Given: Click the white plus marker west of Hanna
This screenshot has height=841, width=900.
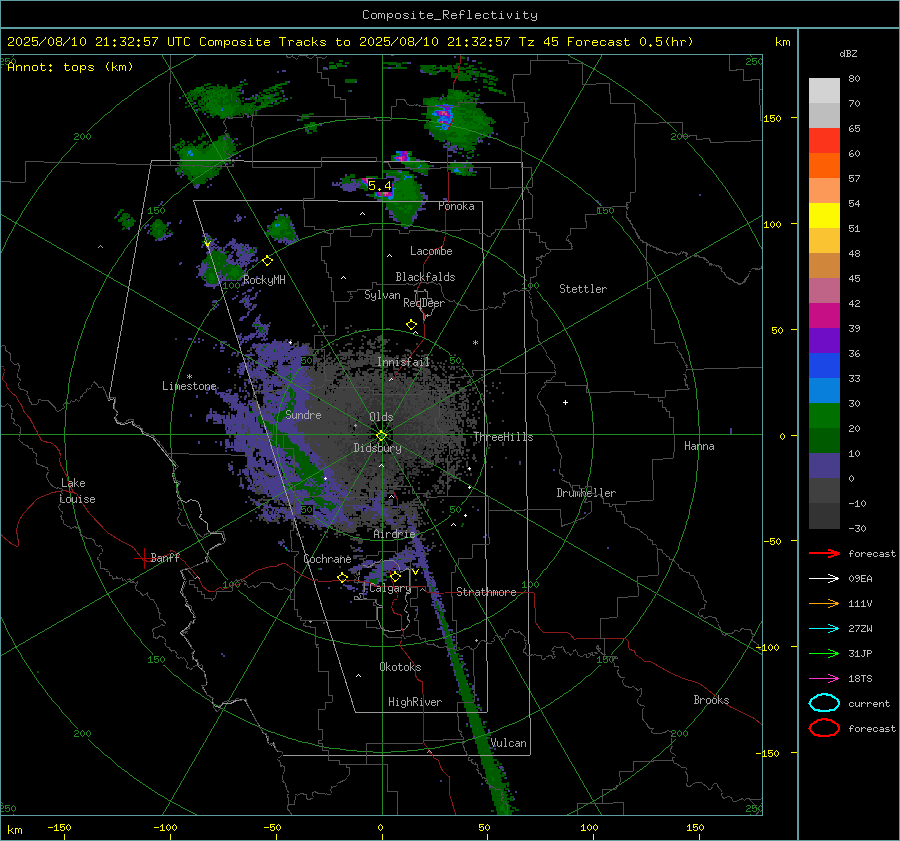Looking at the screenshot, I should click(x=565, y=402).
